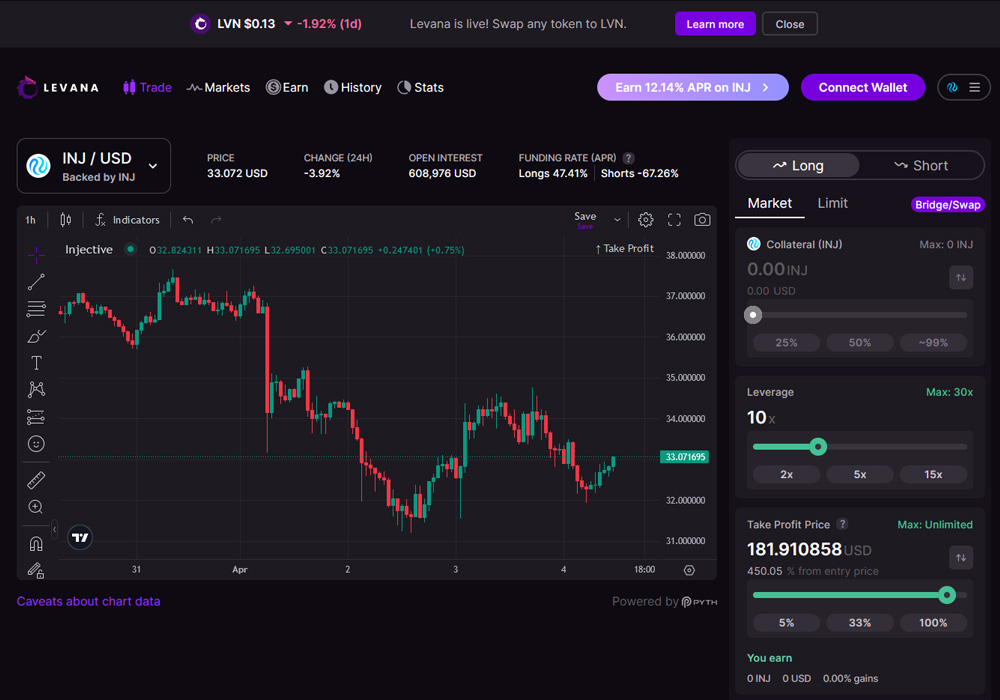Show the Take Profit Price help tooltip
Viewport: 1000px width, 700px height.
[x=842, y=524]
